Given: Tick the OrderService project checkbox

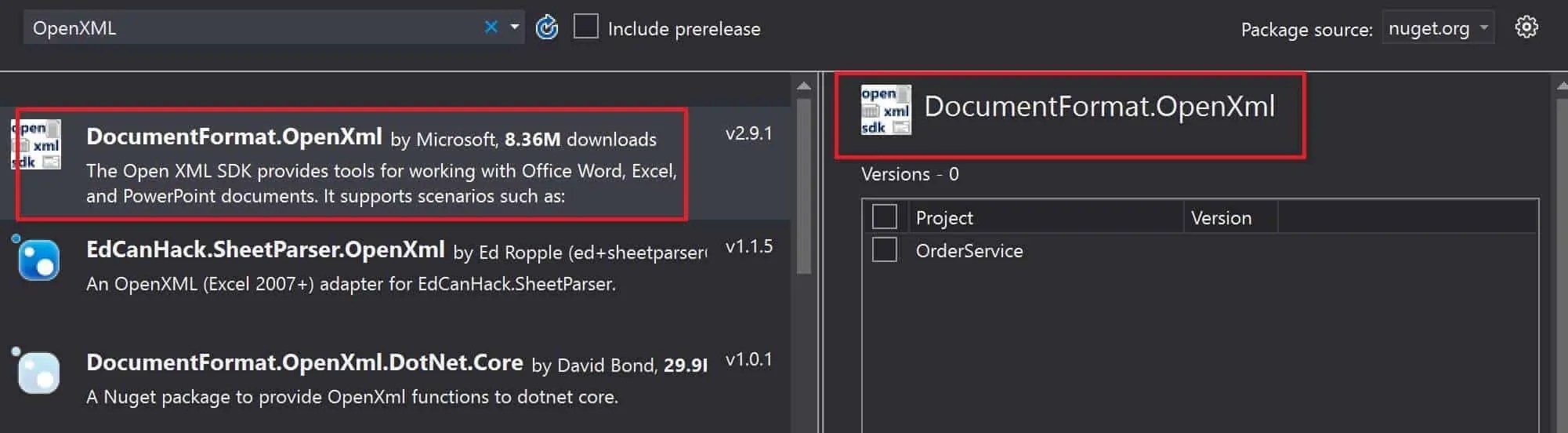Looking at the screenshot, I should pyautogui.click(x=885, y=250).
